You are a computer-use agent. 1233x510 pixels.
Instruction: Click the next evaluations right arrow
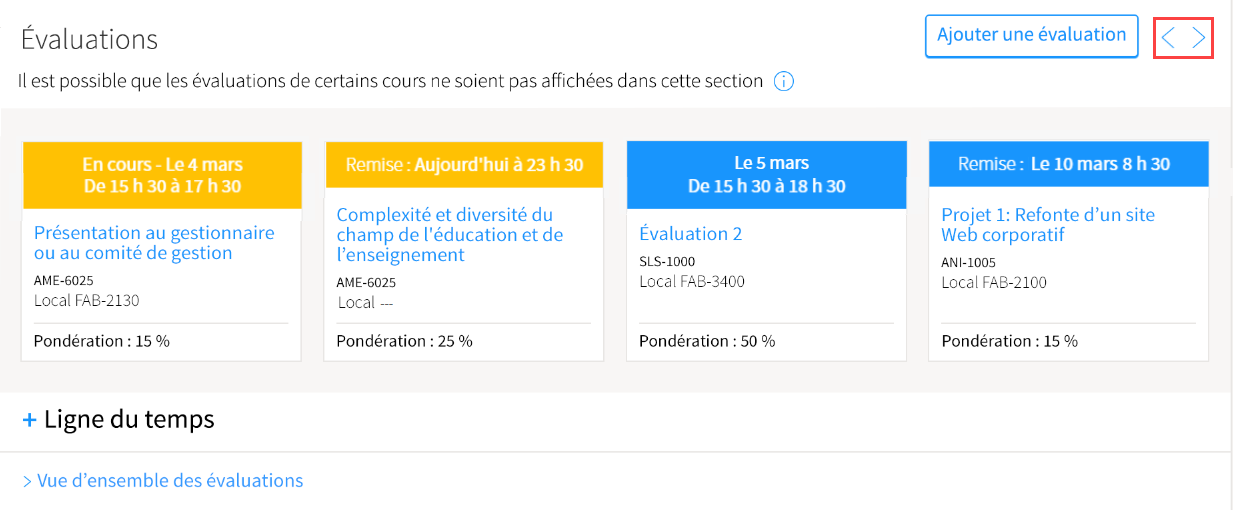pyautogui.click(x=1199, y=38)
